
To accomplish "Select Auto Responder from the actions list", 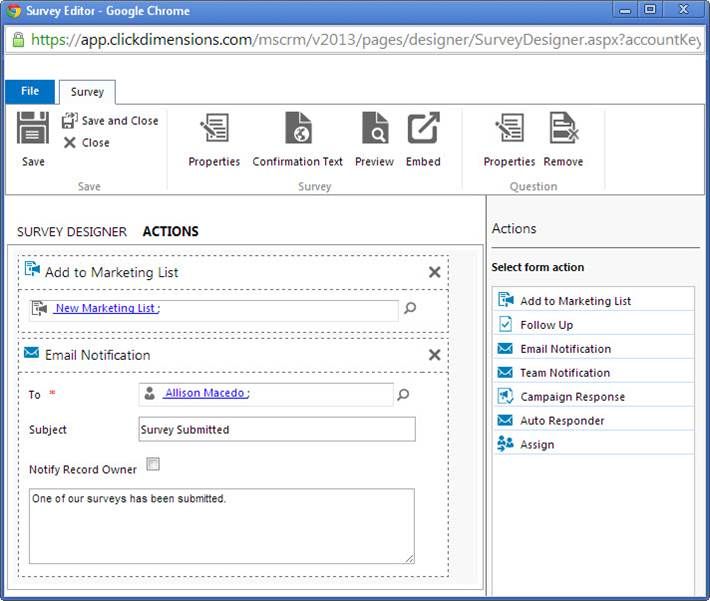I will (561, 421).
